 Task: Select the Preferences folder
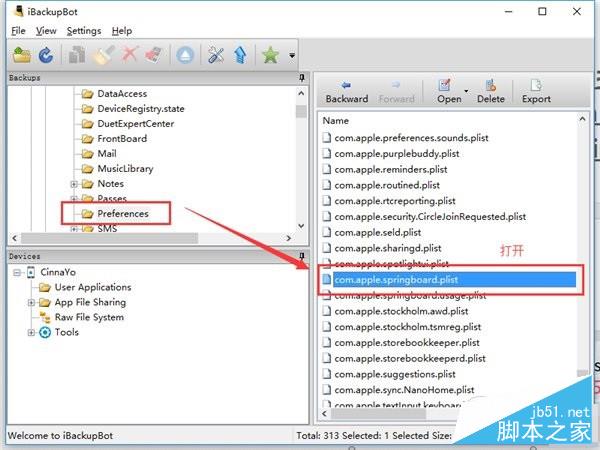tap(123, 214)
